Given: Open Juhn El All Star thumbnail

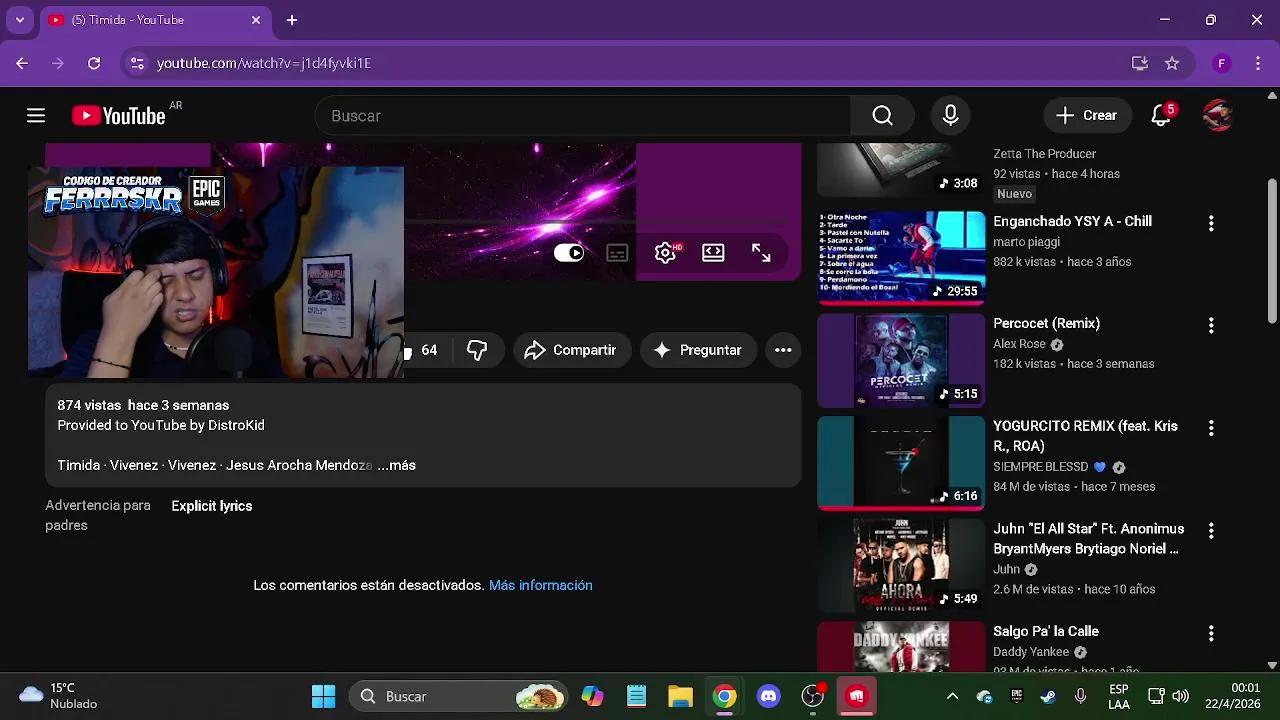Looking at the screenshot, I should (x=901, y=565).
